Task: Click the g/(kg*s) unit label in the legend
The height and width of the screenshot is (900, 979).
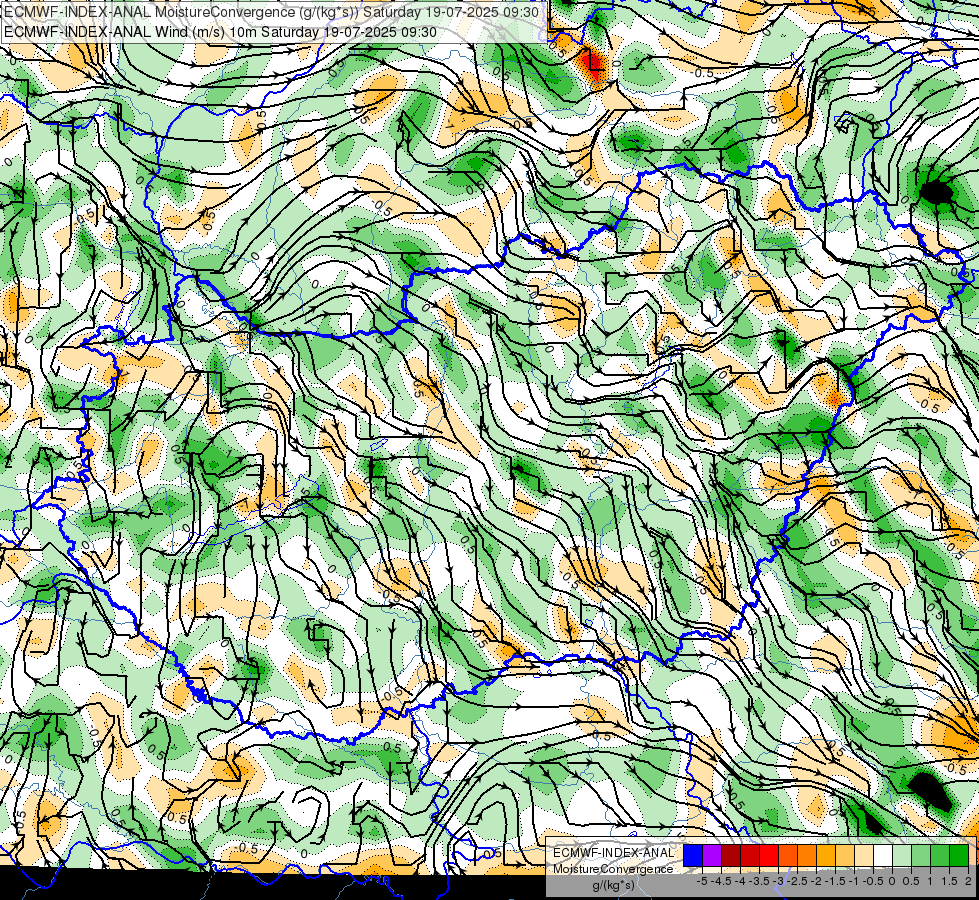Action: [x=614, y=886]
